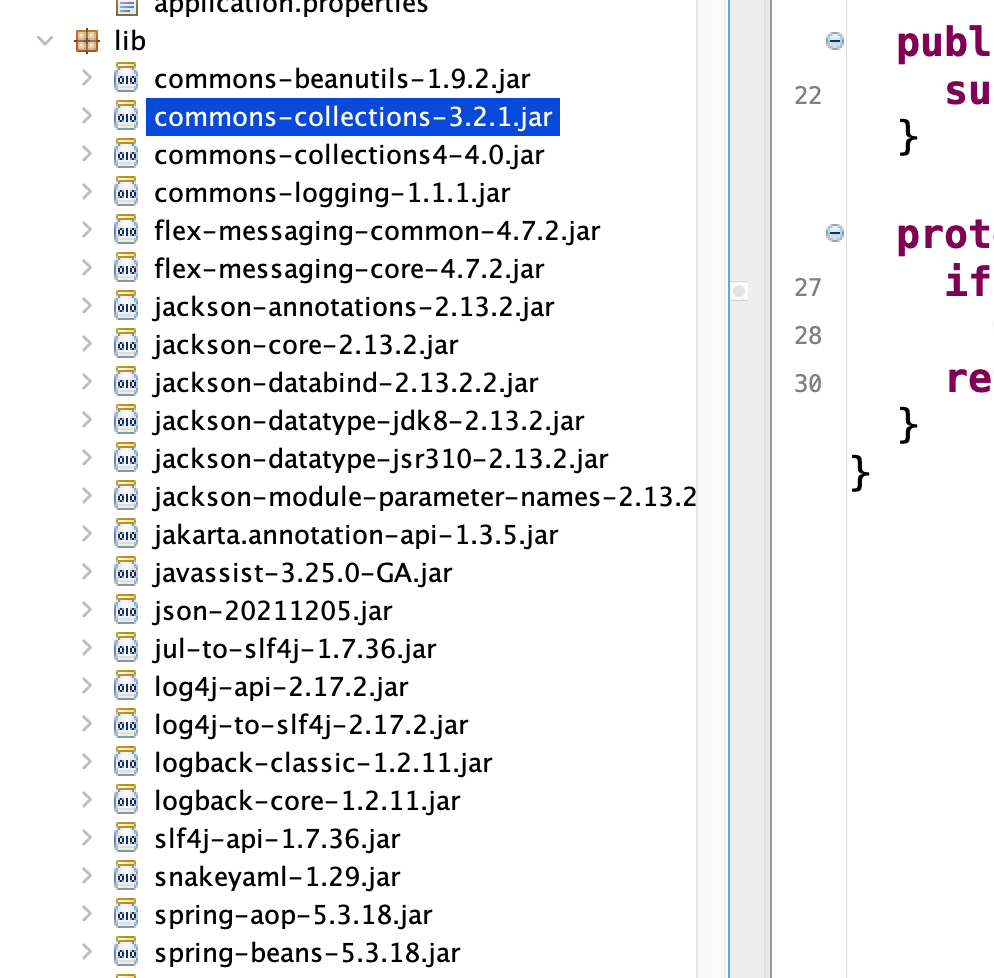Viewport: 994px width, 978px height.
Task: Click line number 30 in editor gutter
Action: tap(808, 384)
